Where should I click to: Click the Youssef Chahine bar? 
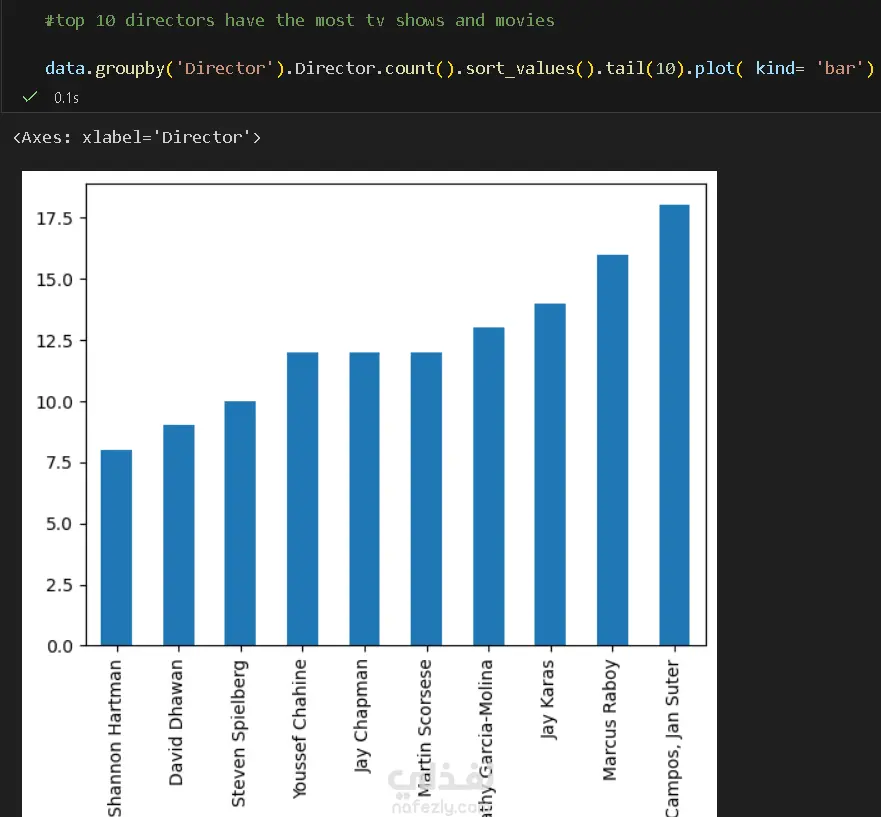[302, 499]
